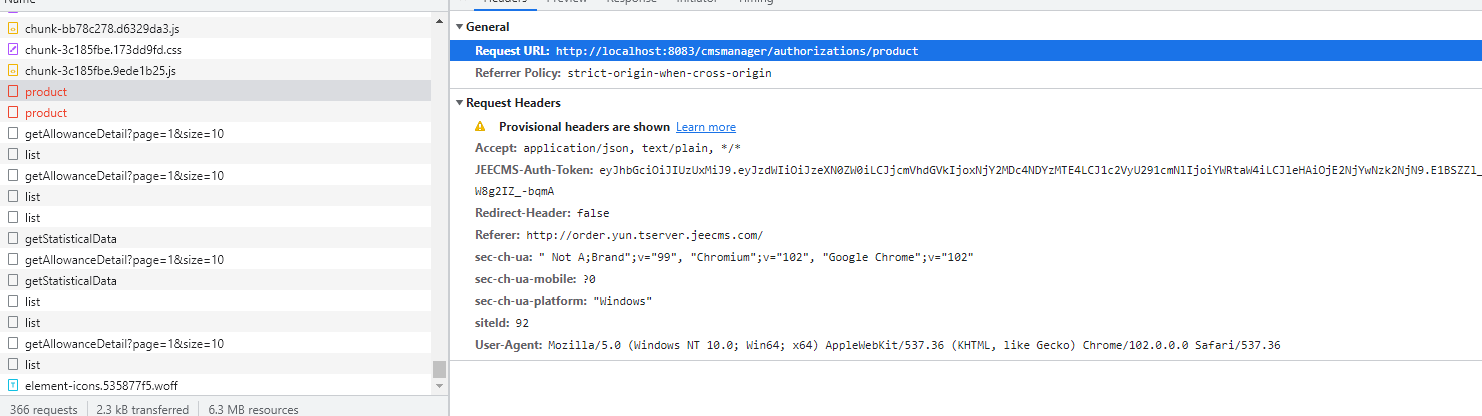
Task: Click 6.3 MB resources in the status bar
Action: point(253,409)
